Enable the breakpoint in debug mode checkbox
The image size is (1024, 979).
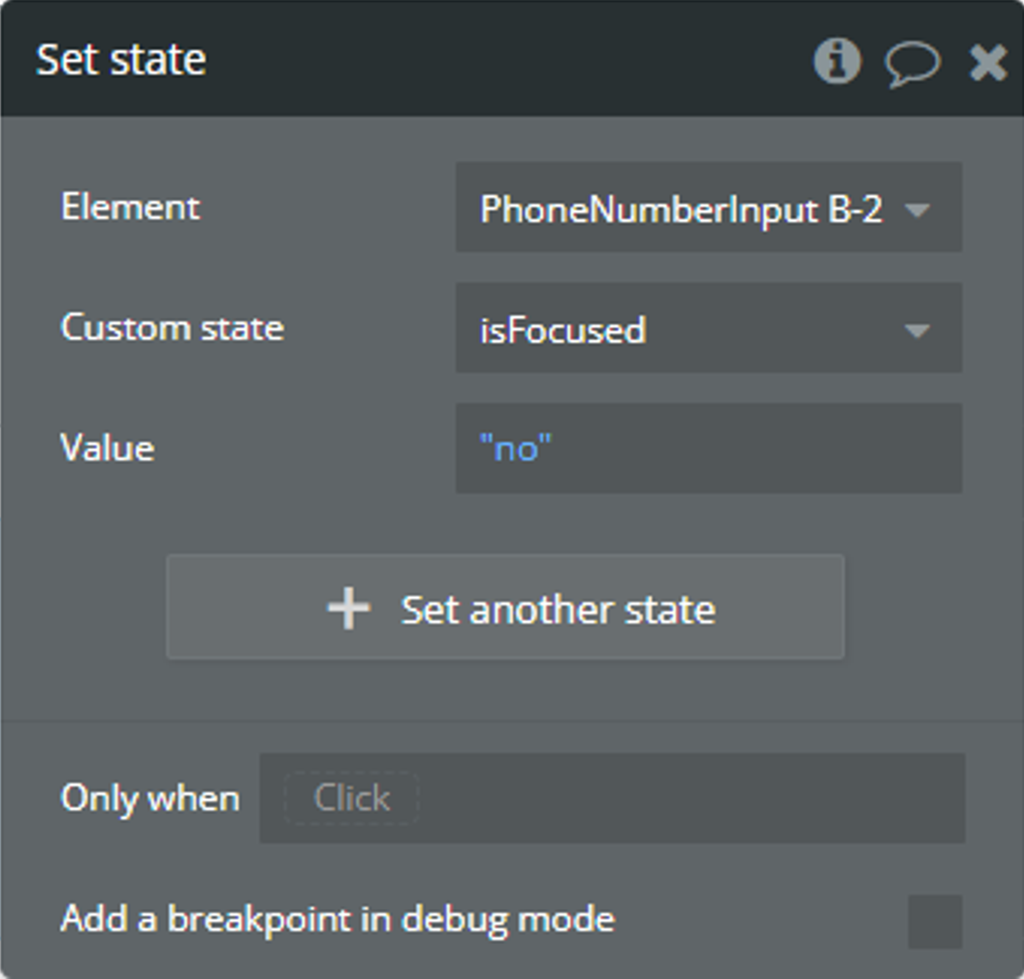[x=935, y=921]
